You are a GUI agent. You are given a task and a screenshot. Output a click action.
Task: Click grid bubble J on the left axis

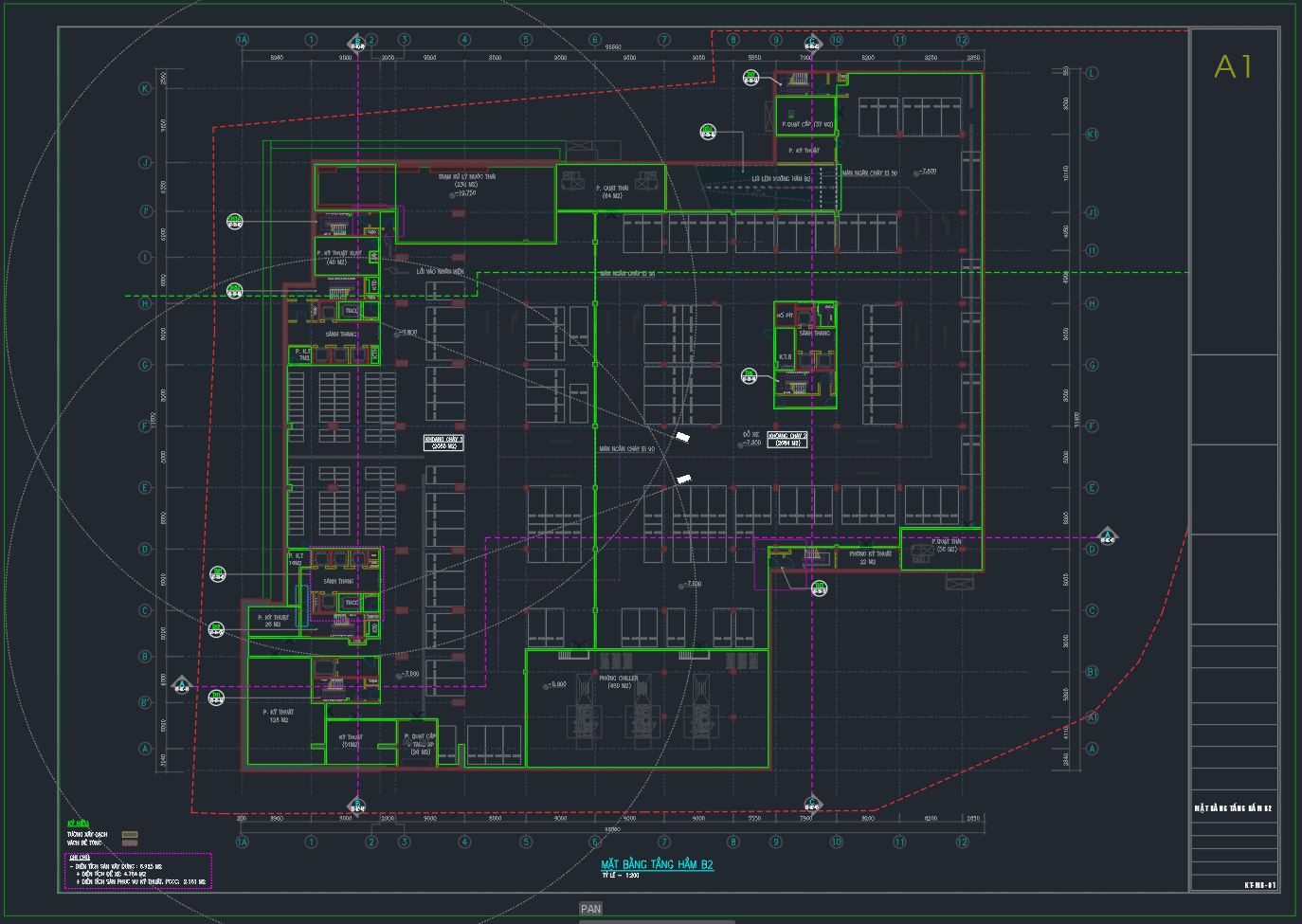pos(146,163)
